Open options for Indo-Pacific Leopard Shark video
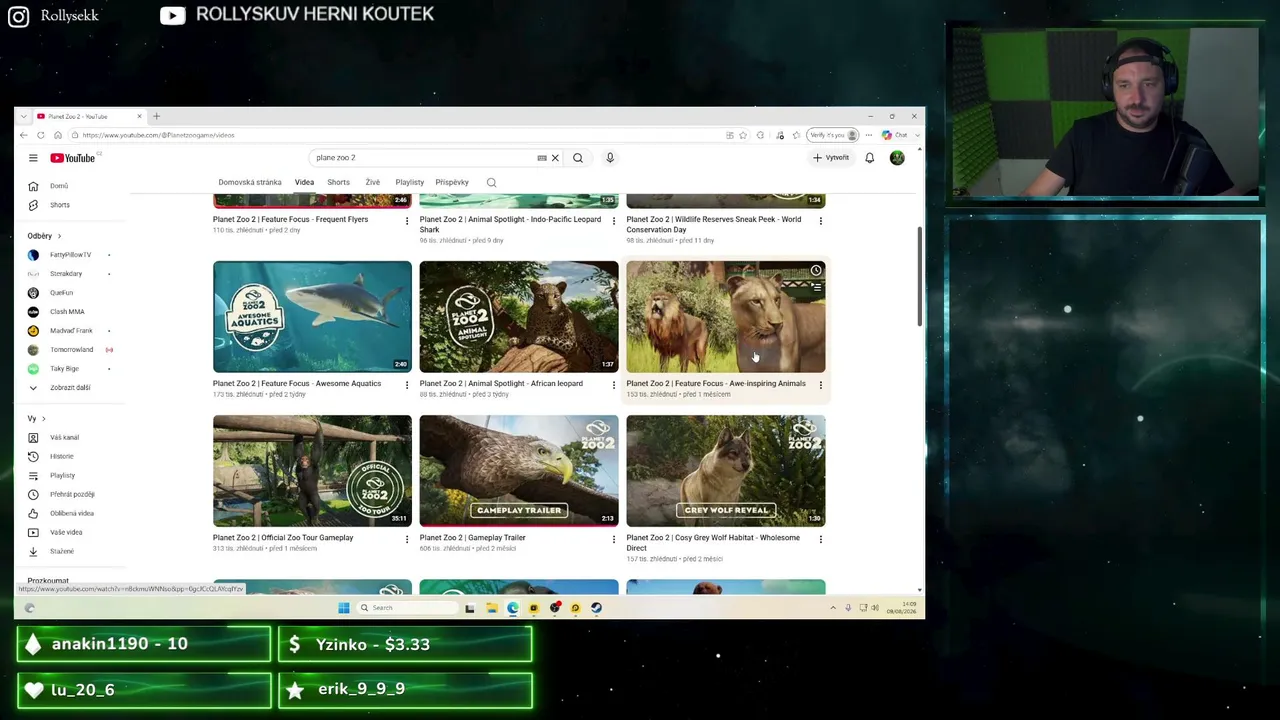This screenshot has height=720, width=1280. (614, 220)
